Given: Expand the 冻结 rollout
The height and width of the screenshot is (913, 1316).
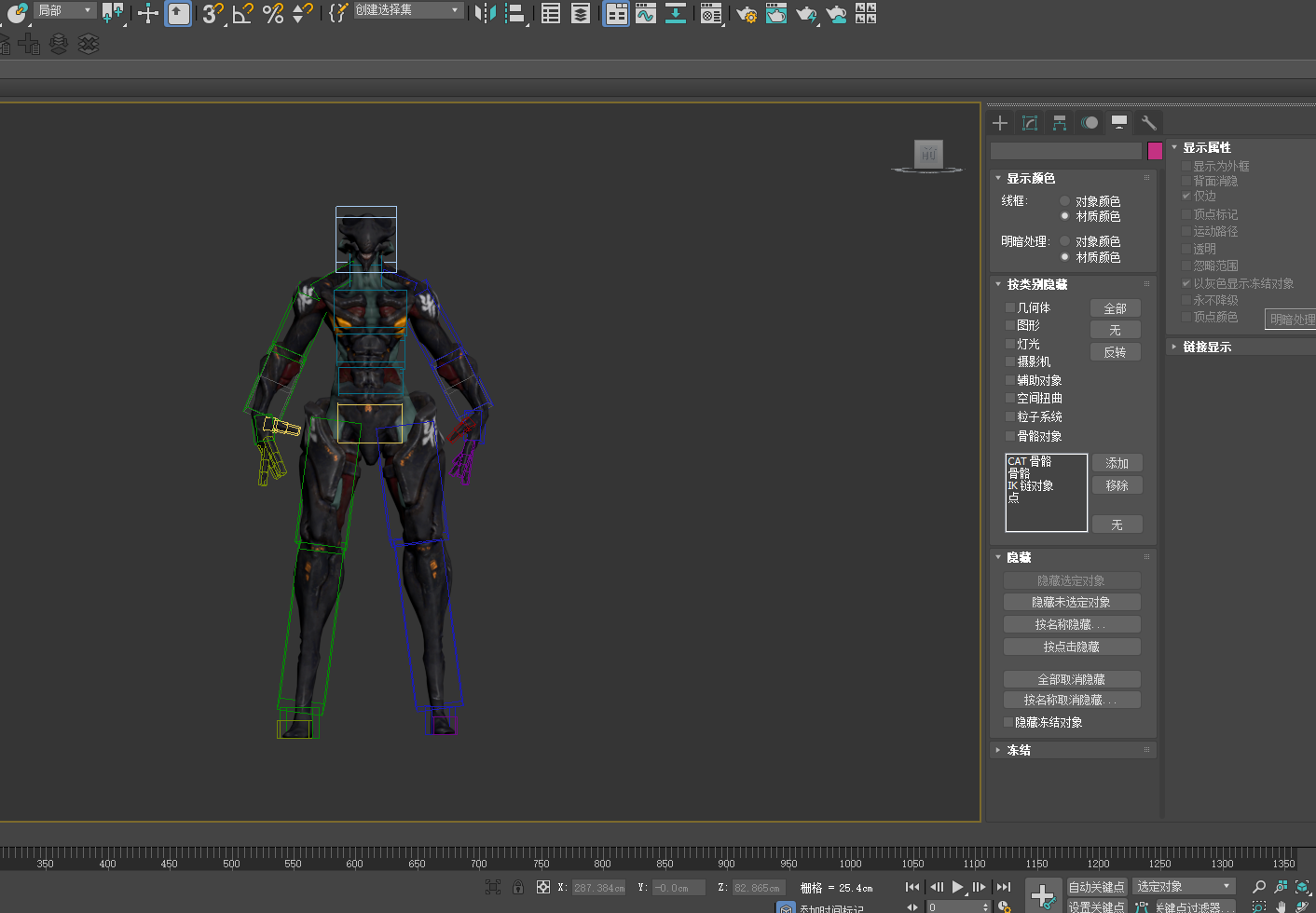Looking at the screenshot, I should (x=1019, y=750).
